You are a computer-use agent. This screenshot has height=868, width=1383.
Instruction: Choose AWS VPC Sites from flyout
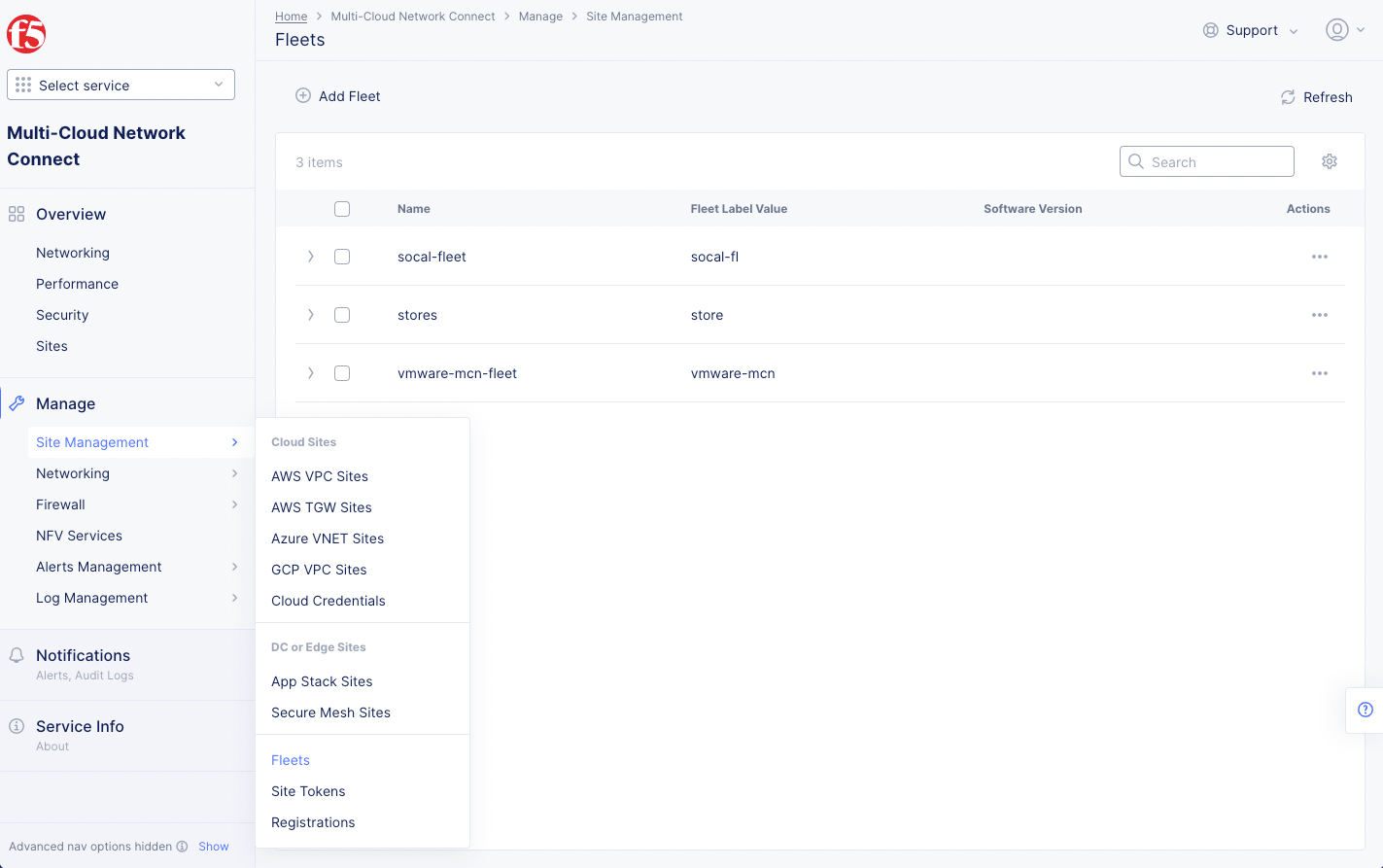pos(320,476)
